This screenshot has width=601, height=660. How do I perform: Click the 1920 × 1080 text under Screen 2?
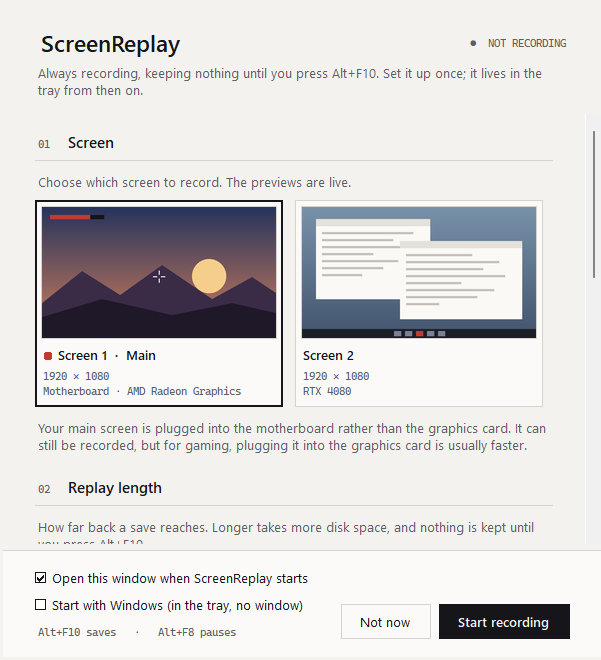pos(336,376)
